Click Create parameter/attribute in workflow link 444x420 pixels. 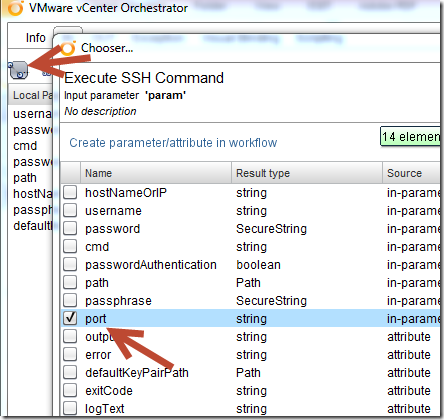[x=173, y=143]
